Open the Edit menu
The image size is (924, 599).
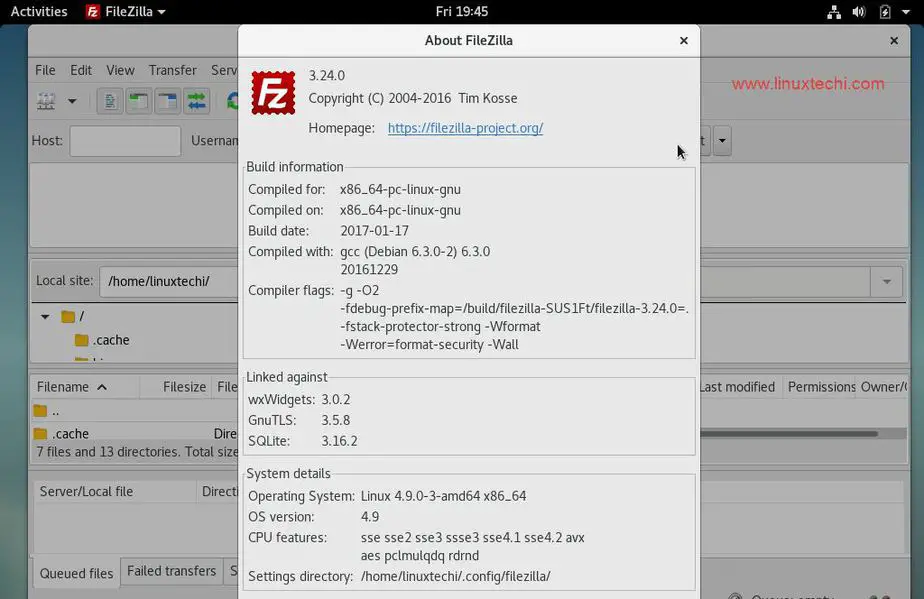81,70
